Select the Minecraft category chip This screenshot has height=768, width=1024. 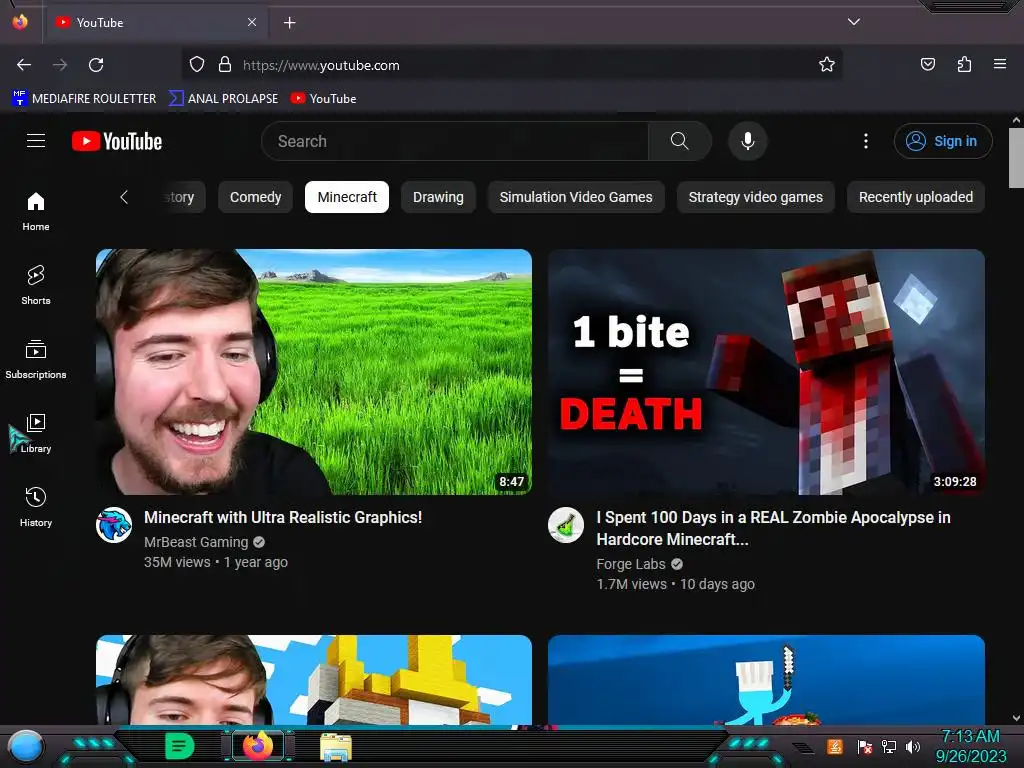tap(347, 197)
